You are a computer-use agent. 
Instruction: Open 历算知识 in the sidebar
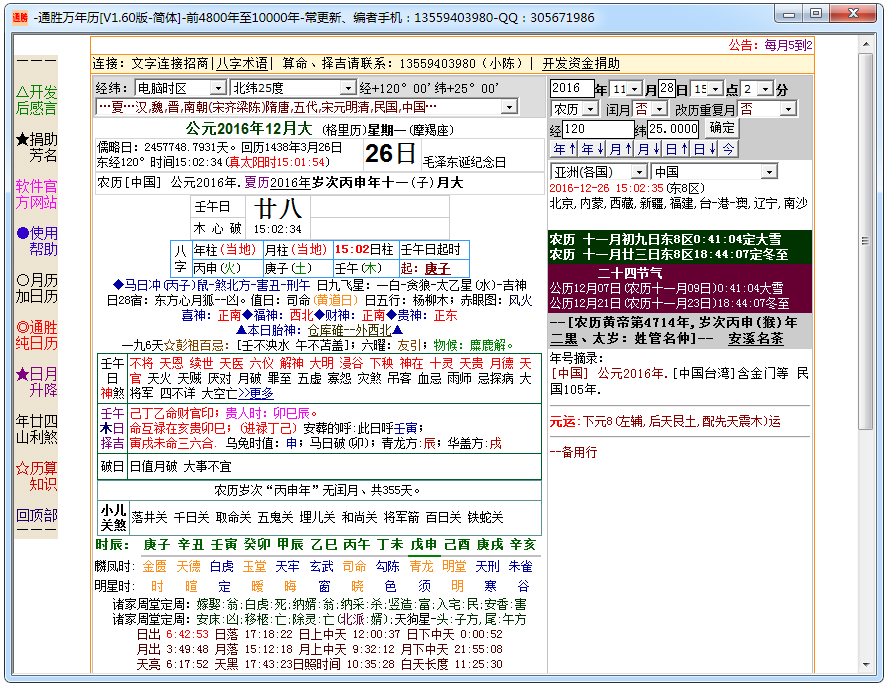point(37,476)
